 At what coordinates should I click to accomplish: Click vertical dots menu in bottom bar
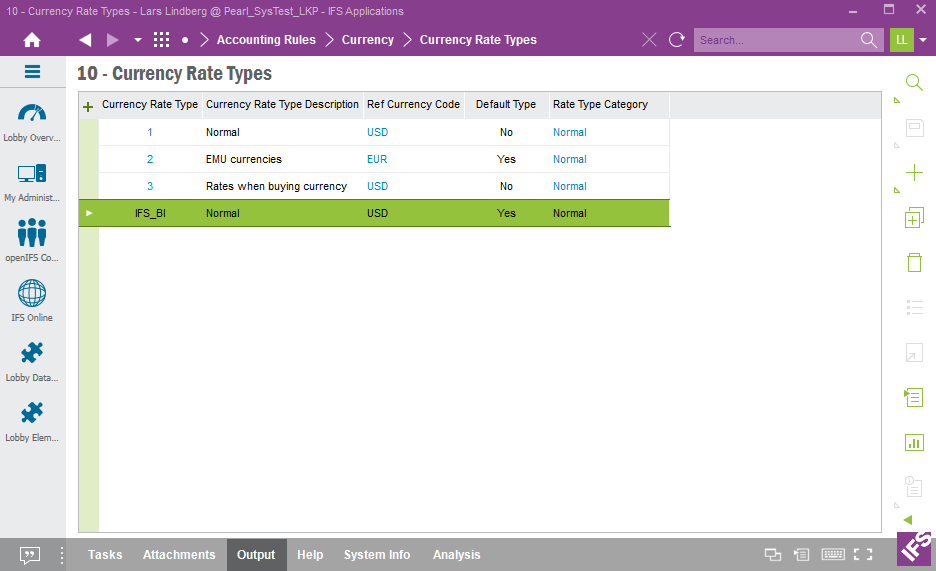[x=62, y=555]
